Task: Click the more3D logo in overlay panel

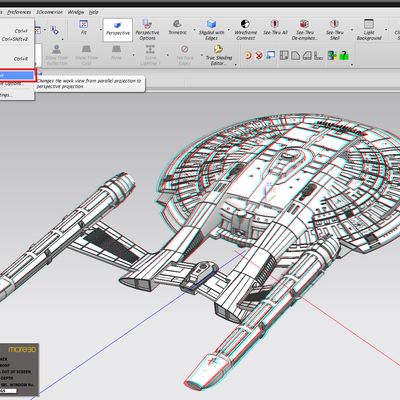Action: coord(22,349)
